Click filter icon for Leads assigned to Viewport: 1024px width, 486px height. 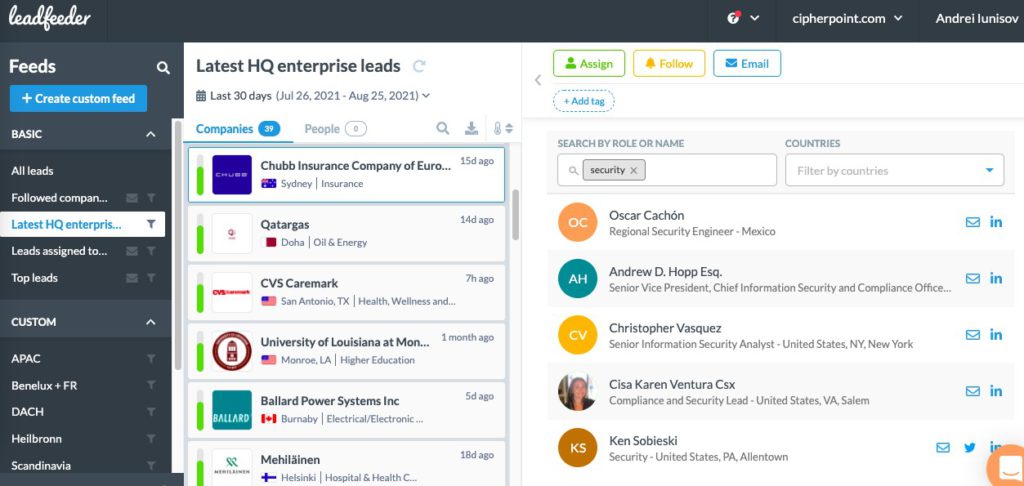click(152, 251)
